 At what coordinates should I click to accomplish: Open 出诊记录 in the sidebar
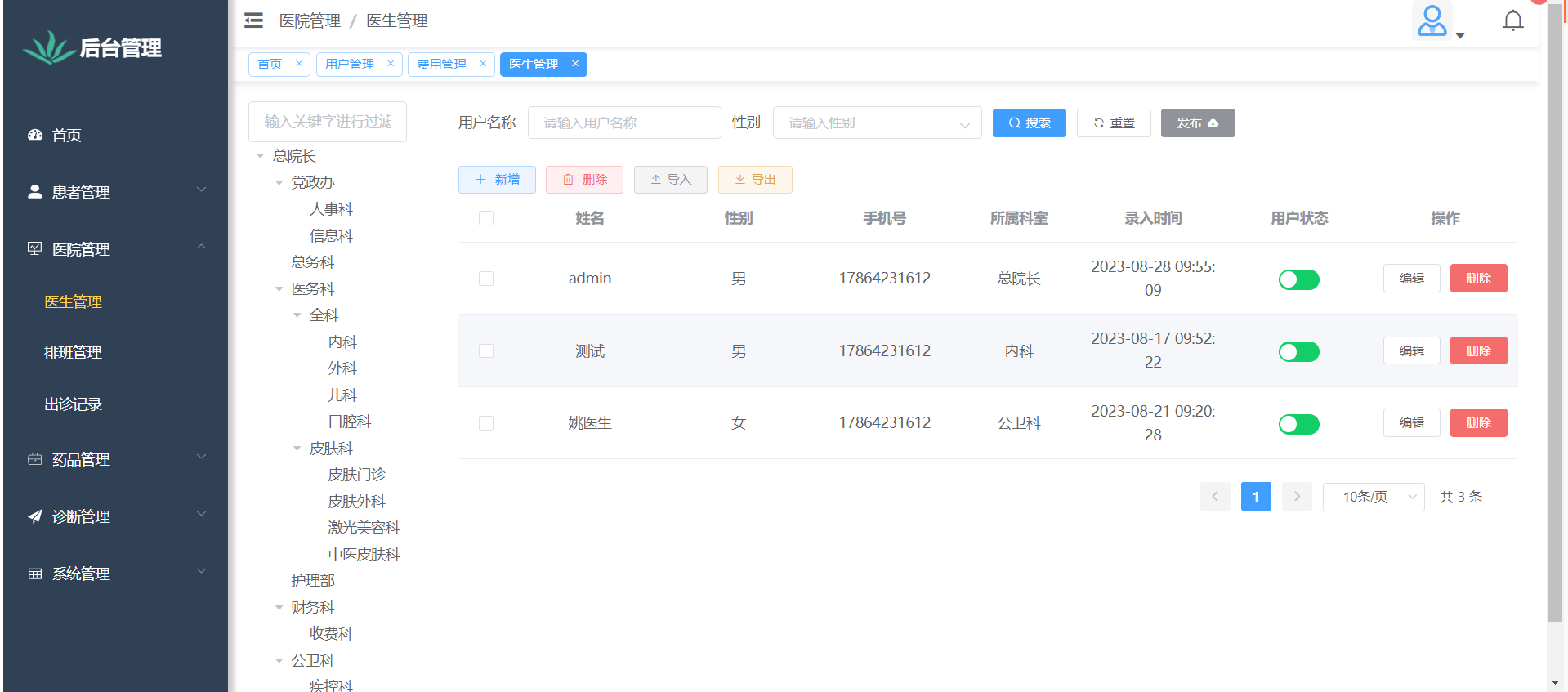(x=73, y=404)
